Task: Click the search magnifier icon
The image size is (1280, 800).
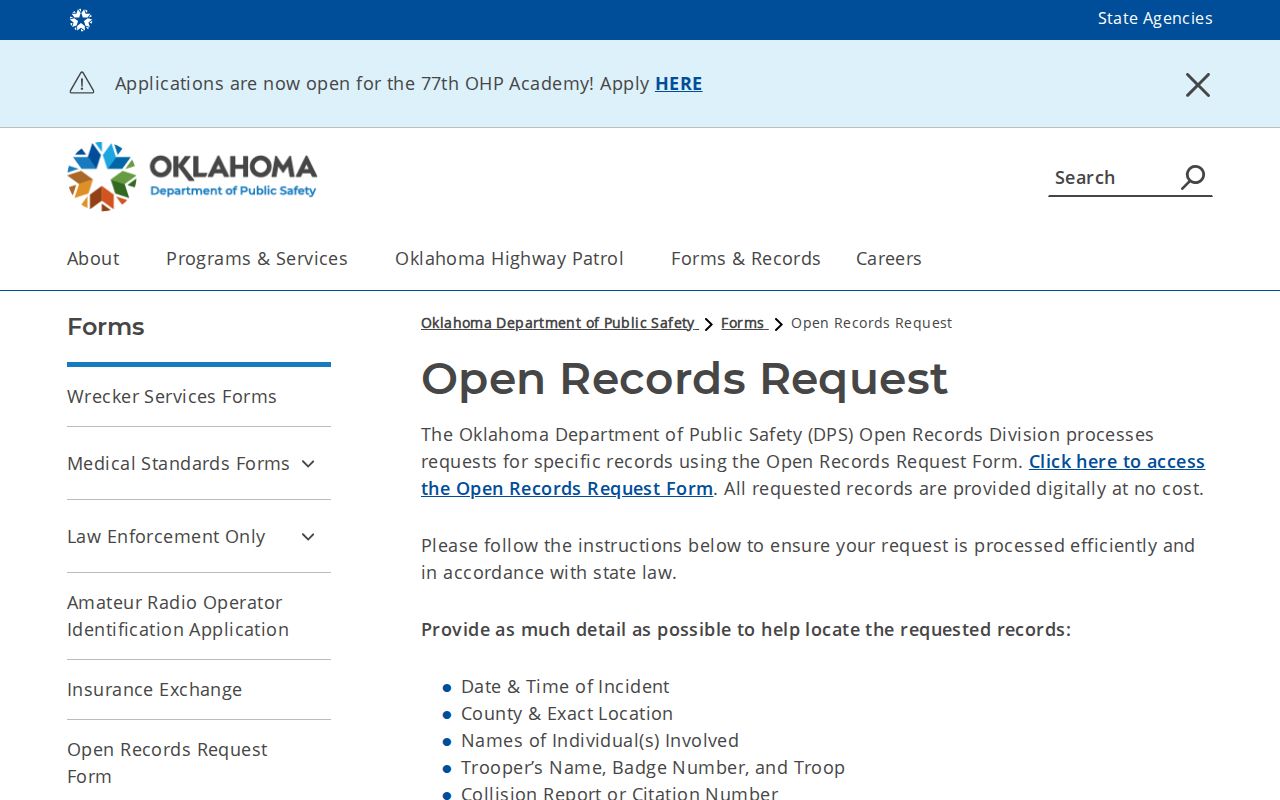Action: coord(1193,177)
